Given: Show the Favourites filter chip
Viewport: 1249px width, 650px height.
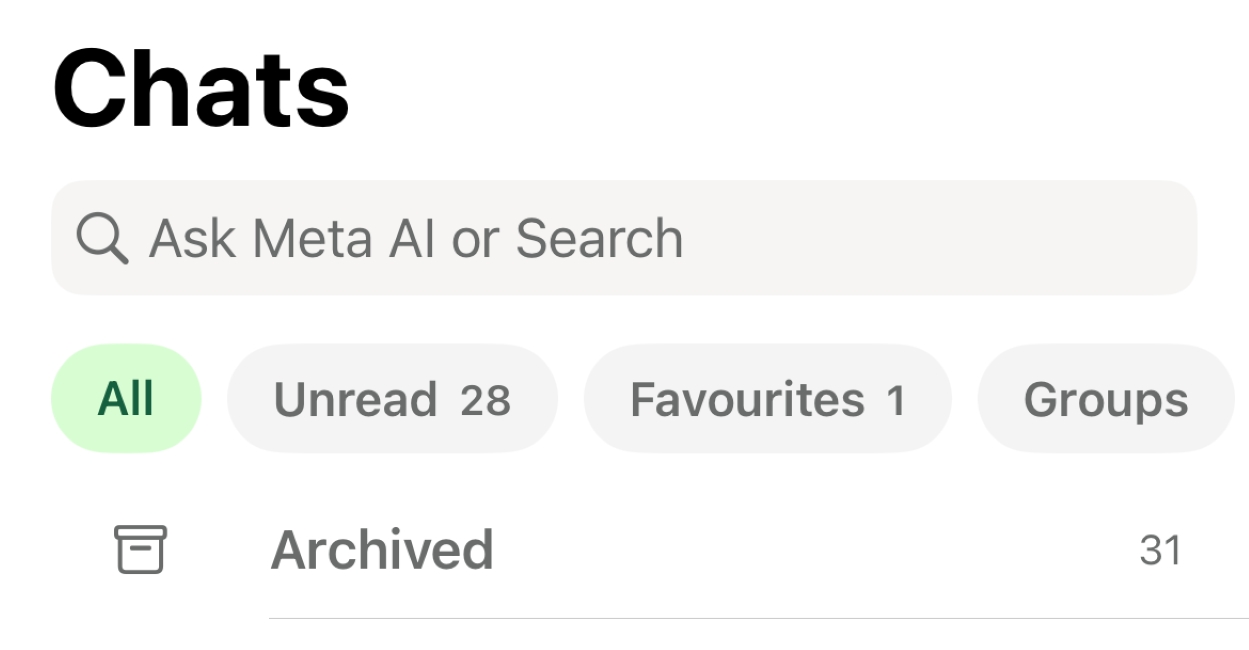Looking at the screenshot, I should click(767, 399).
